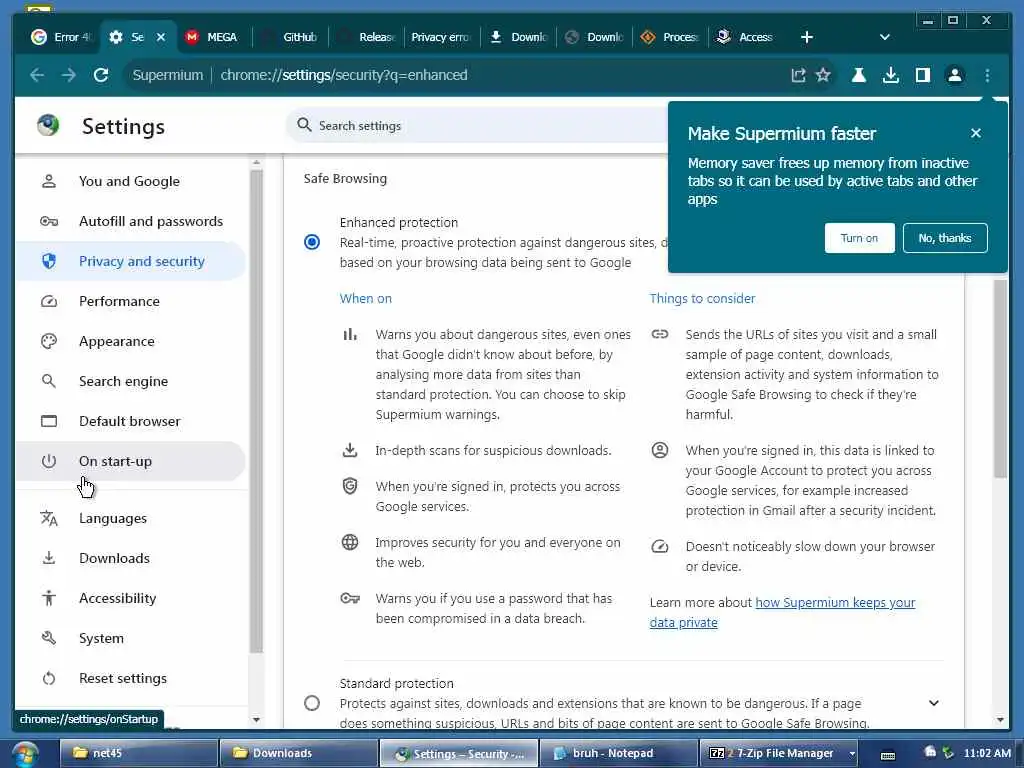Viewport: 1024px width, 768px height.
Task: Close the Settings tab
Action: (161, 37)
